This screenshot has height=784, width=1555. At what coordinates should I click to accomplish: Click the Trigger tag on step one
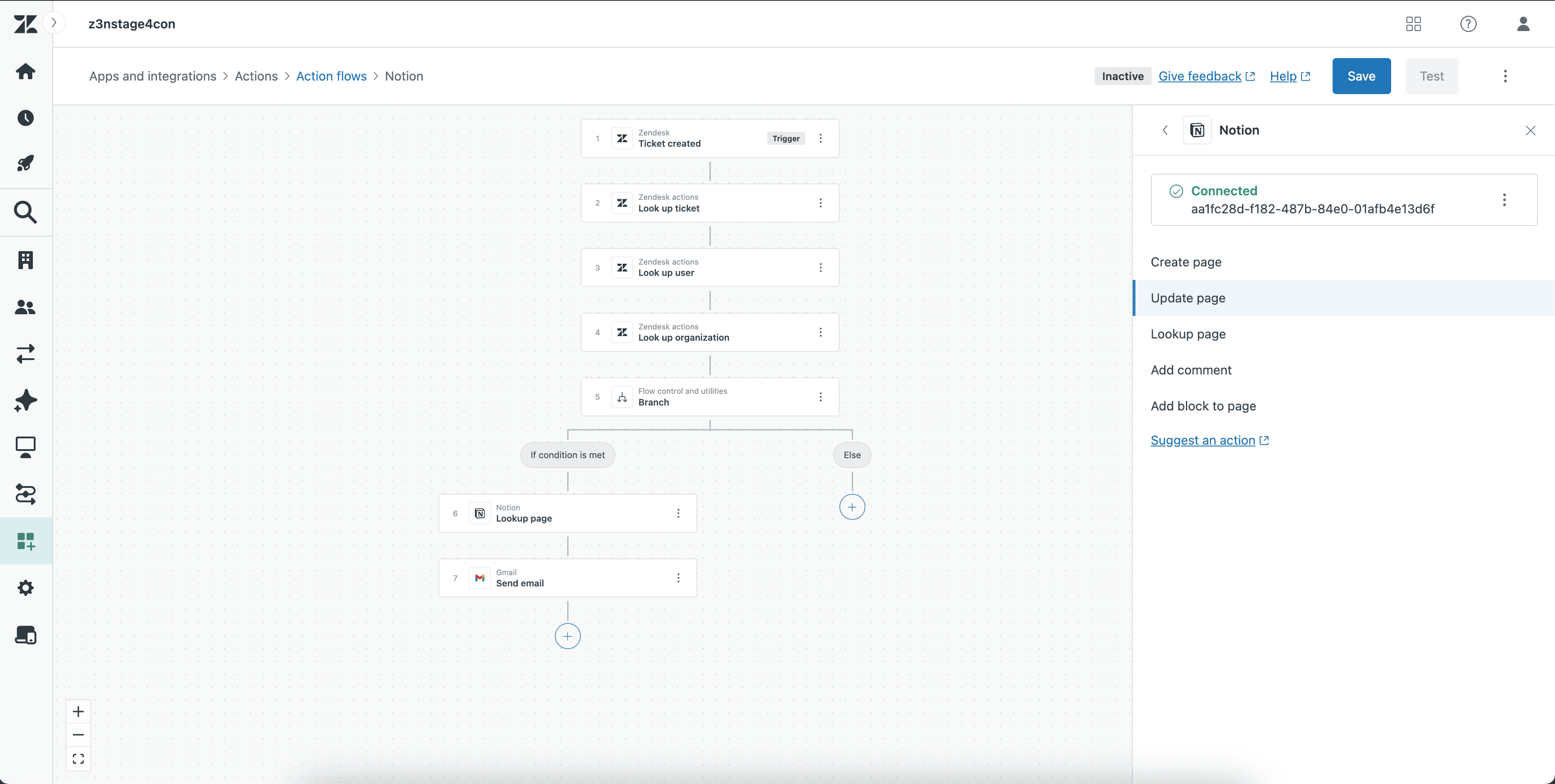click(785, 138)
